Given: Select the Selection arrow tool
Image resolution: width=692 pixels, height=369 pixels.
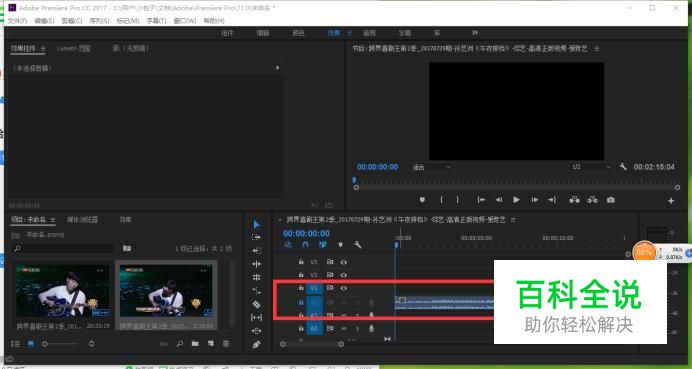Looking at the screenshot, I should pyautogui.click(x=256, y=225).
